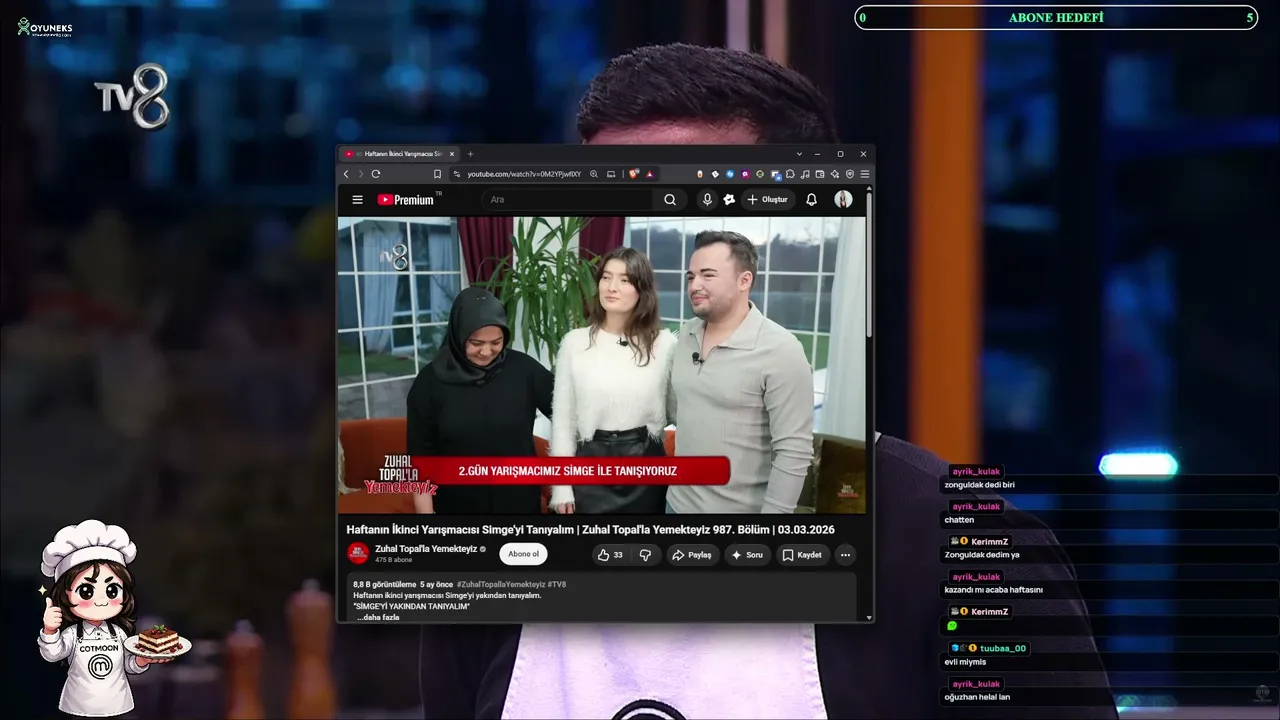Click the ABONE HEDEFİ goal bar
The width and height of the screenshot is (1280, 720).
pos(1056,18)
